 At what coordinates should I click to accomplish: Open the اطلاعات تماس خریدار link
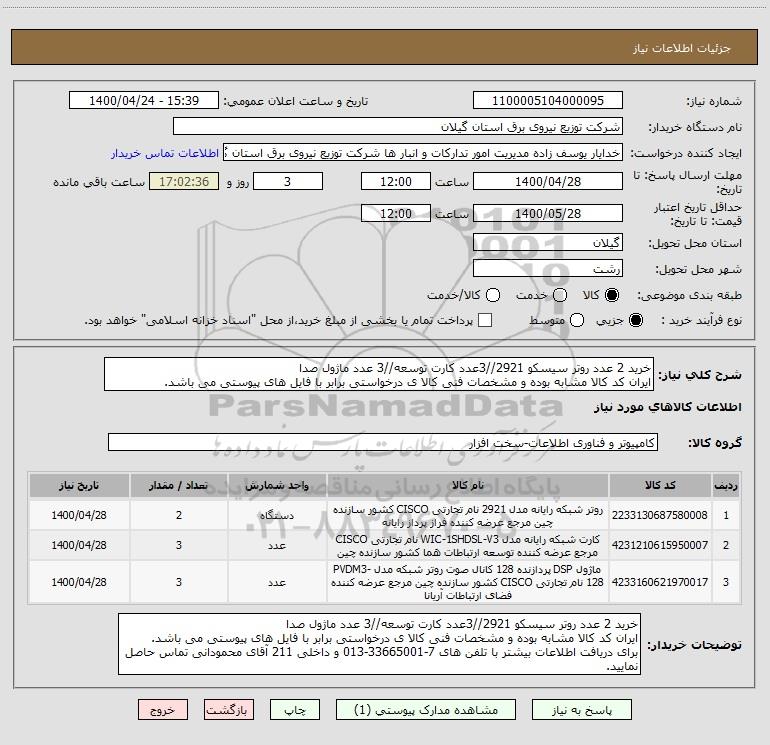165,153
